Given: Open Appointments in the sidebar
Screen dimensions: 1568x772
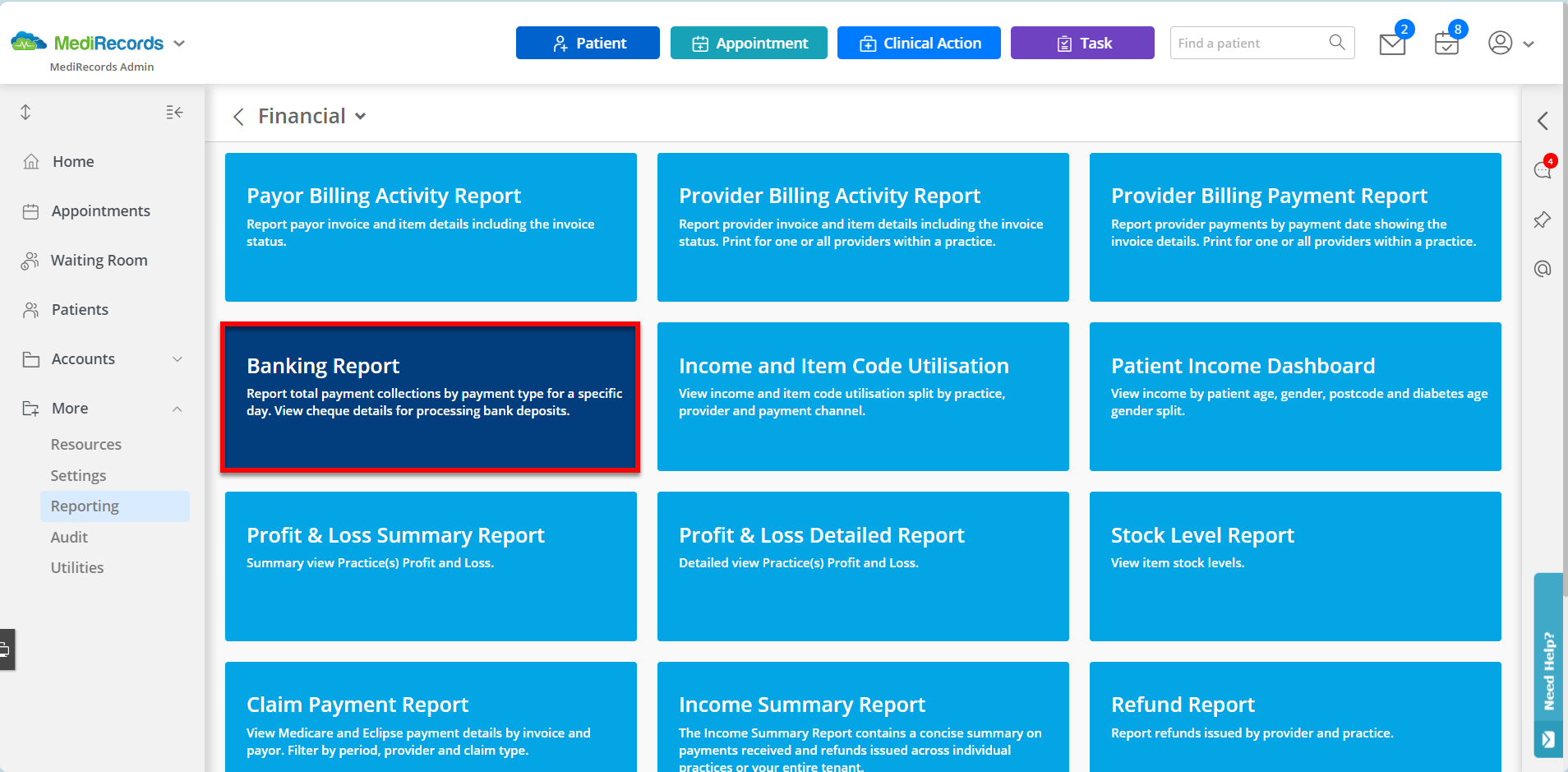Looking at the screenshot, I should pyautogui.click(x=103, y=211).
